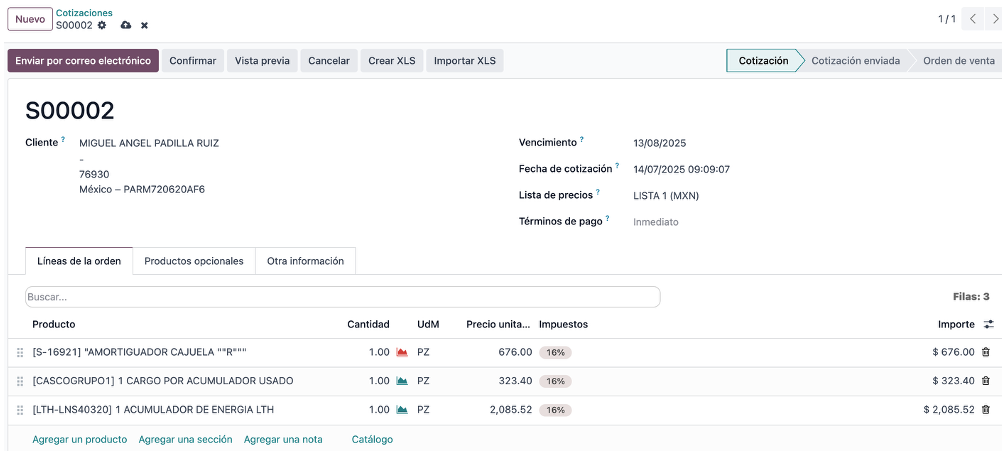Show help tooltip next to Términos de pago
The width and height of the screenshot is (1002, 452).
click(608, 219)
